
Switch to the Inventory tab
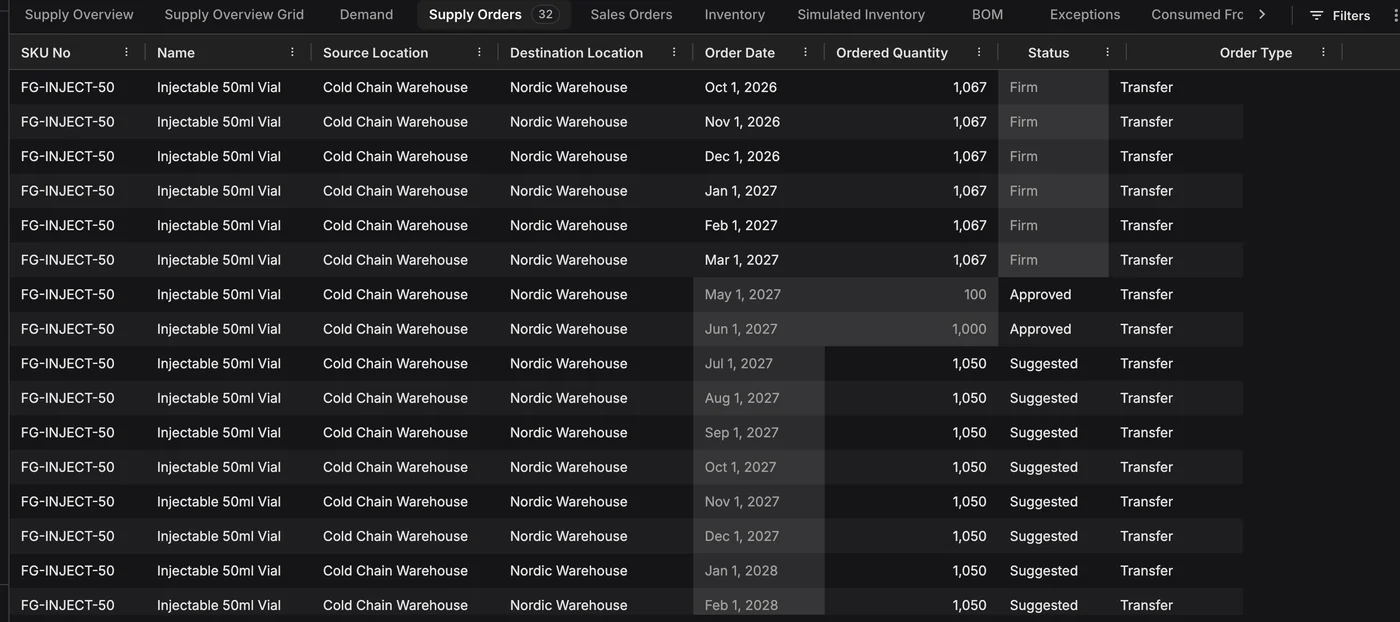pyautogui.click(x=735, y=14)
